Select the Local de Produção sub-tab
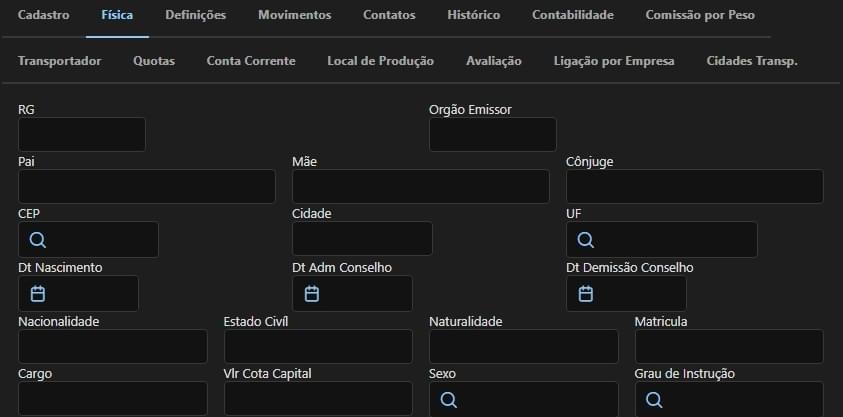 (381, 61)
